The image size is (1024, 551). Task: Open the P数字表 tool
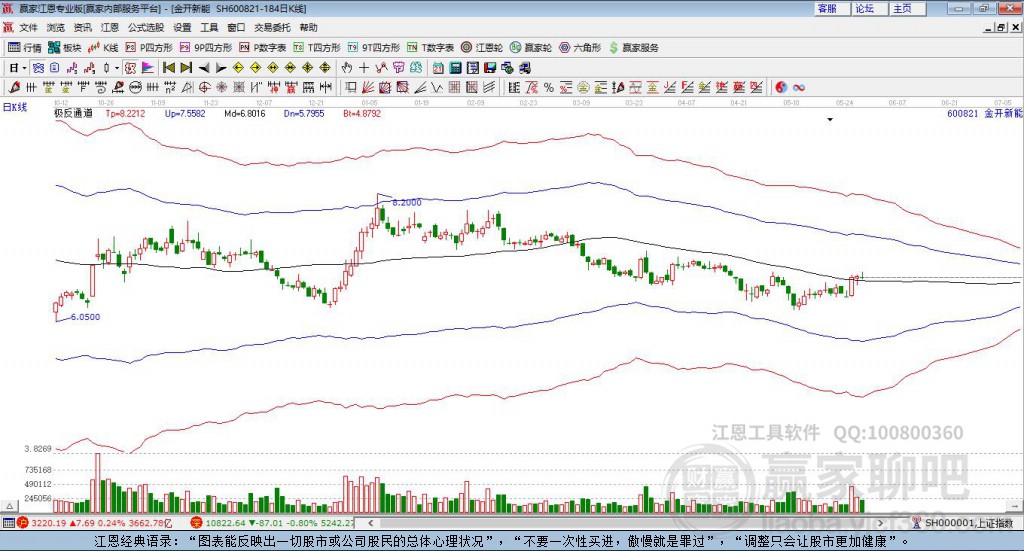[x=263, y=48]
